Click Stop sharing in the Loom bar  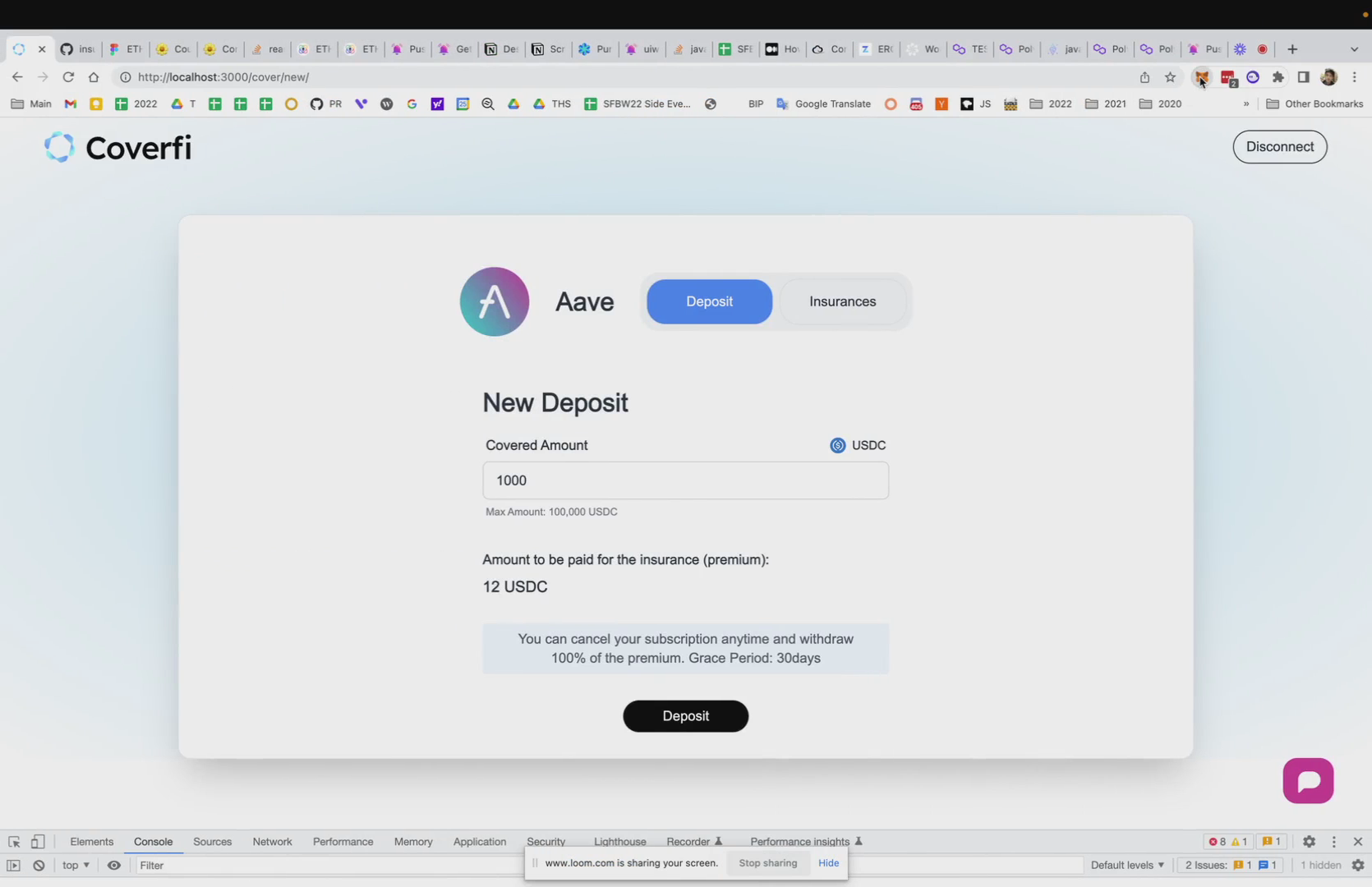point(767,863)
